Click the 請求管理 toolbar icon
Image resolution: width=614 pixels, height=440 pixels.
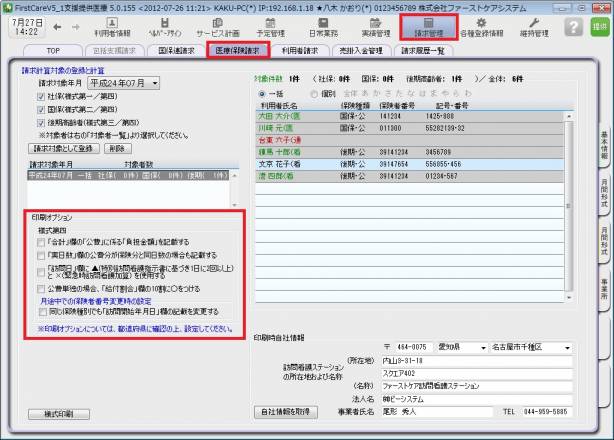tap(428, 27)
